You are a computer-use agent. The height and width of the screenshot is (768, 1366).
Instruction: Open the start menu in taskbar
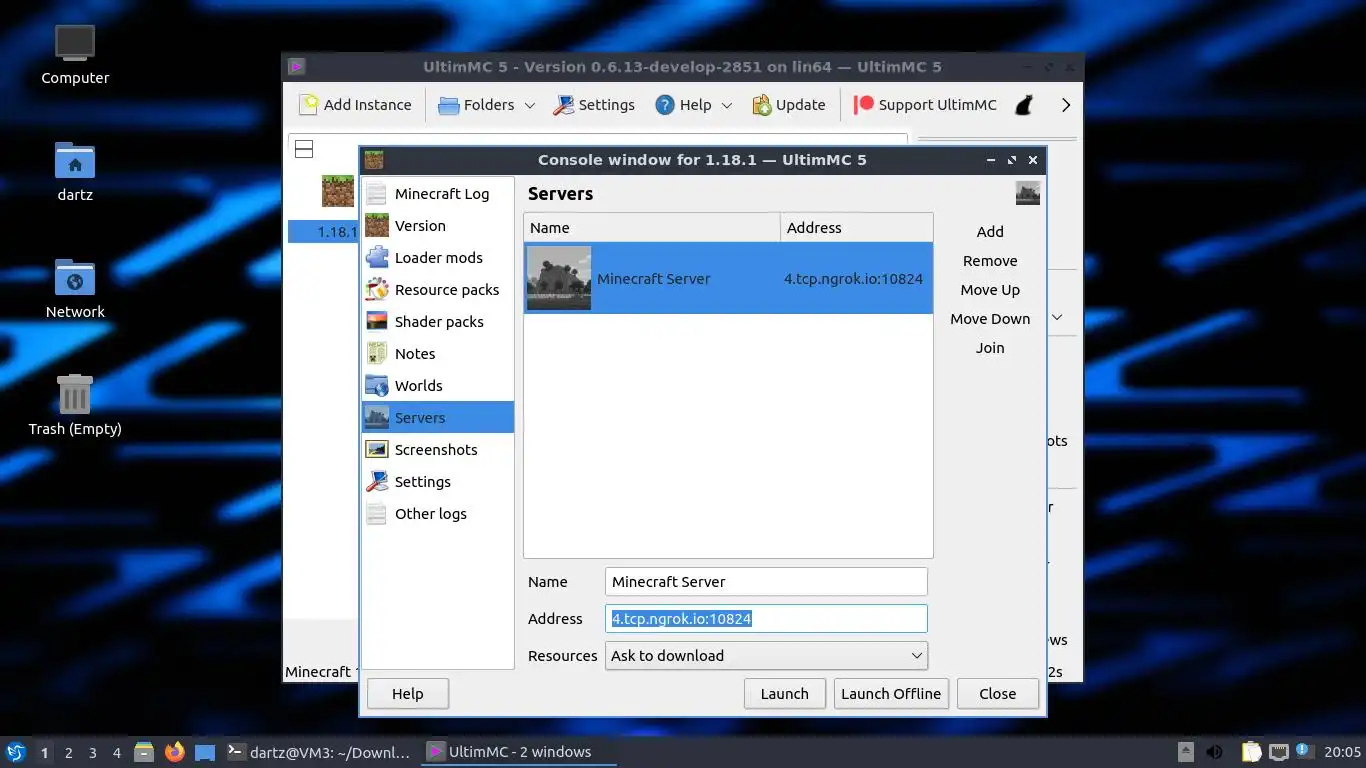(x=15, y=752)
